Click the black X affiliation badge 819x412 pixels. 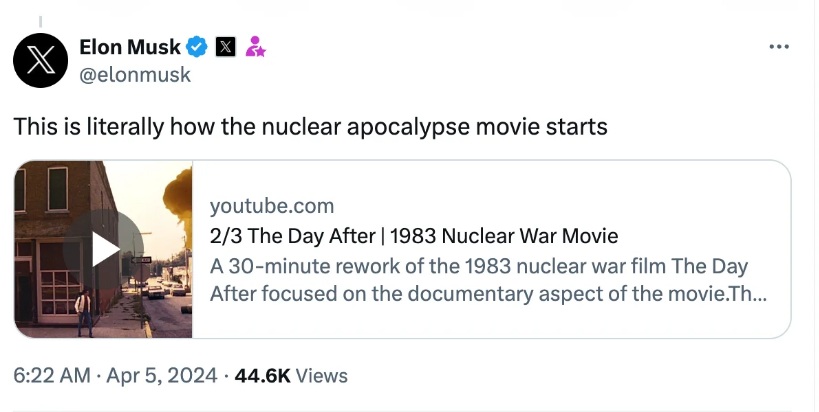point(225,46)
